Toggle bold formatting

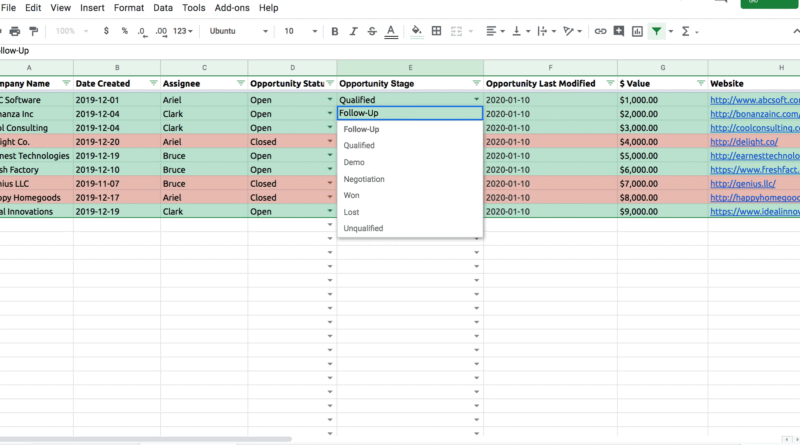pyautogui.click(x=335, y=31)
